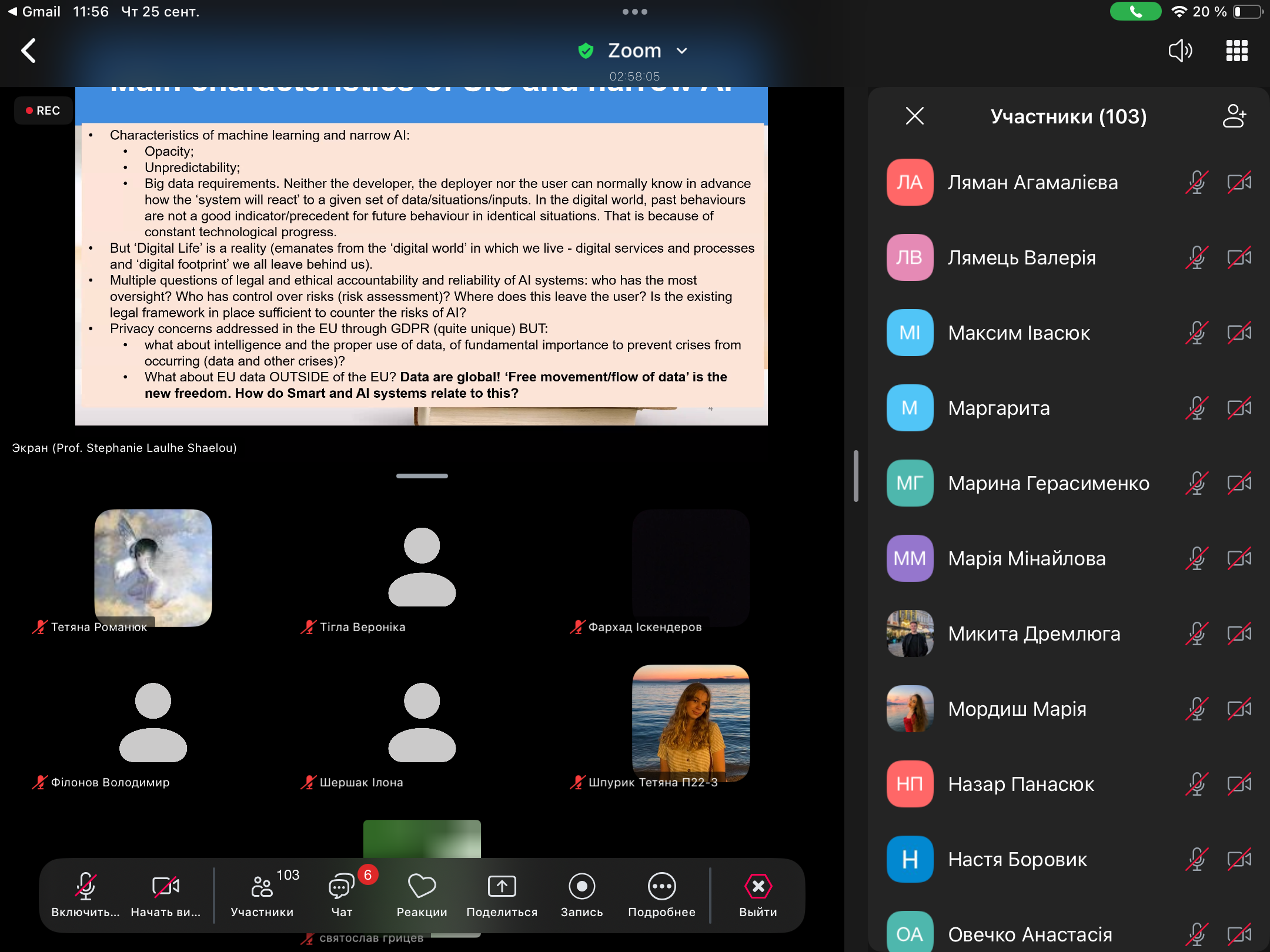Return to Gmail via back link
Image resolution: width=1270 pixels, height=952 pixels.
click(x=34, y=12)
